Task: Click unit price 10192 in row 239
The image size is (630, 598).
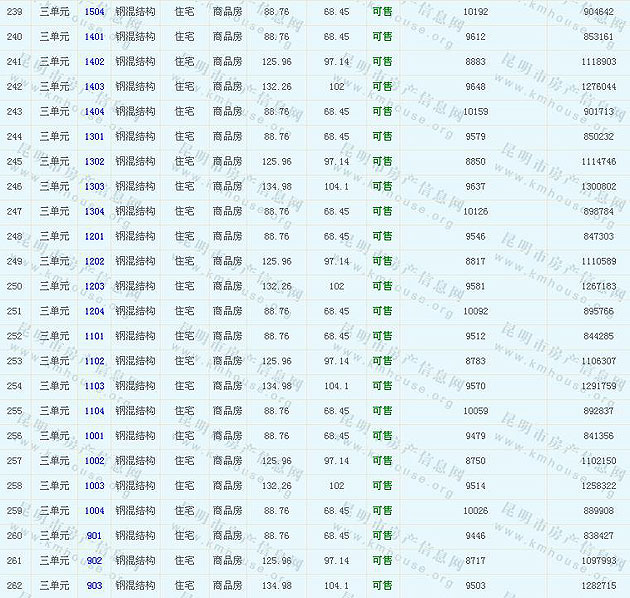Action: click(476, 12)
